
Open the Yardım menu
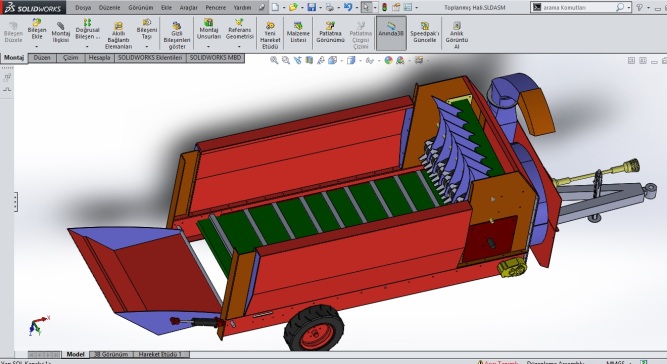[242, 8]
